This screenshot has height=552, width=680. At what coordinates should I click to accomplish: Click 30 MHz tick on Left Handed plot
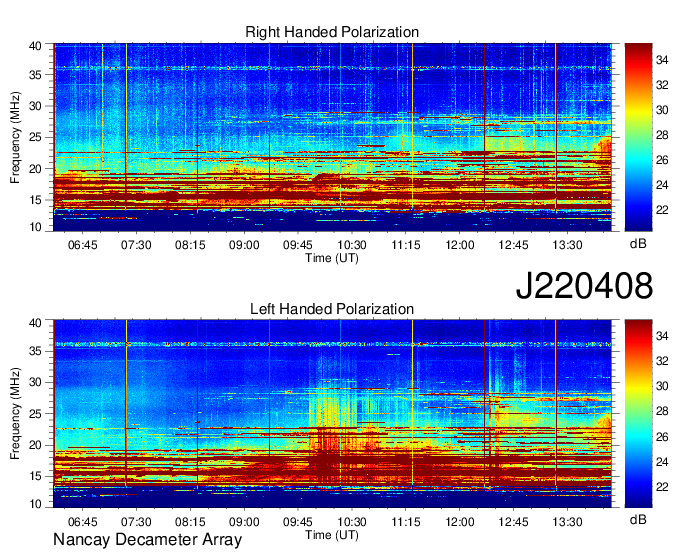[x=35, y=382]
